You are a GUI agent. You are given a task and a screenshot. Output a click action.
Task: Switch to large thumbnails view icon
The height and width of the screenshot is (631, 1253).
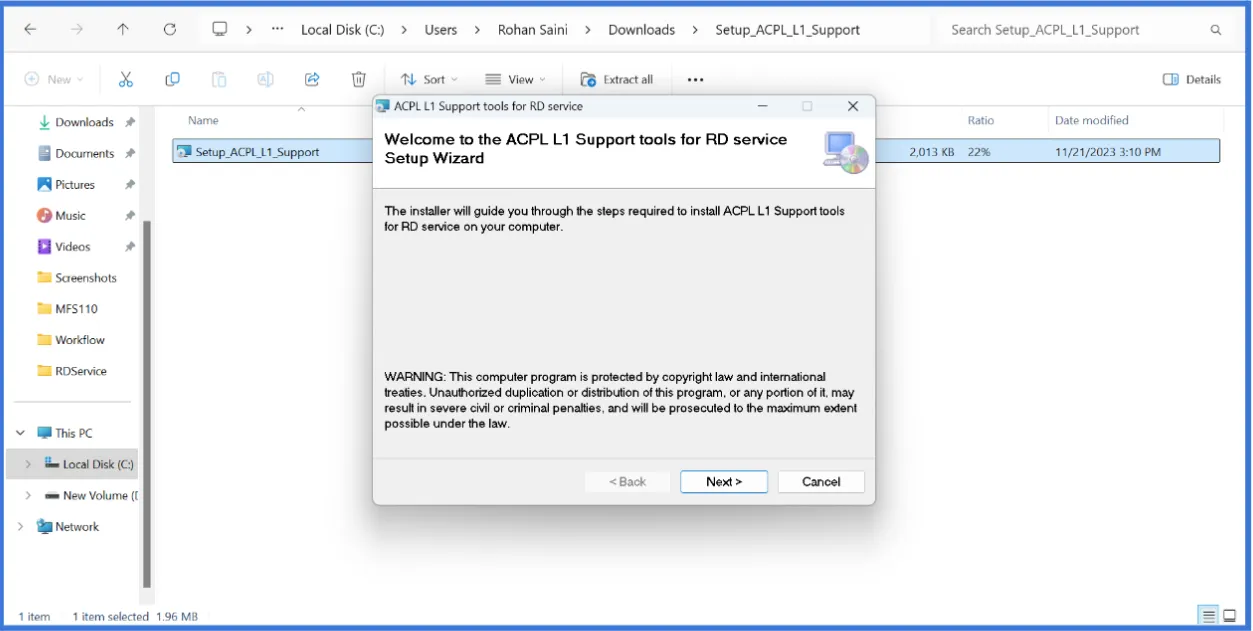1231,615
